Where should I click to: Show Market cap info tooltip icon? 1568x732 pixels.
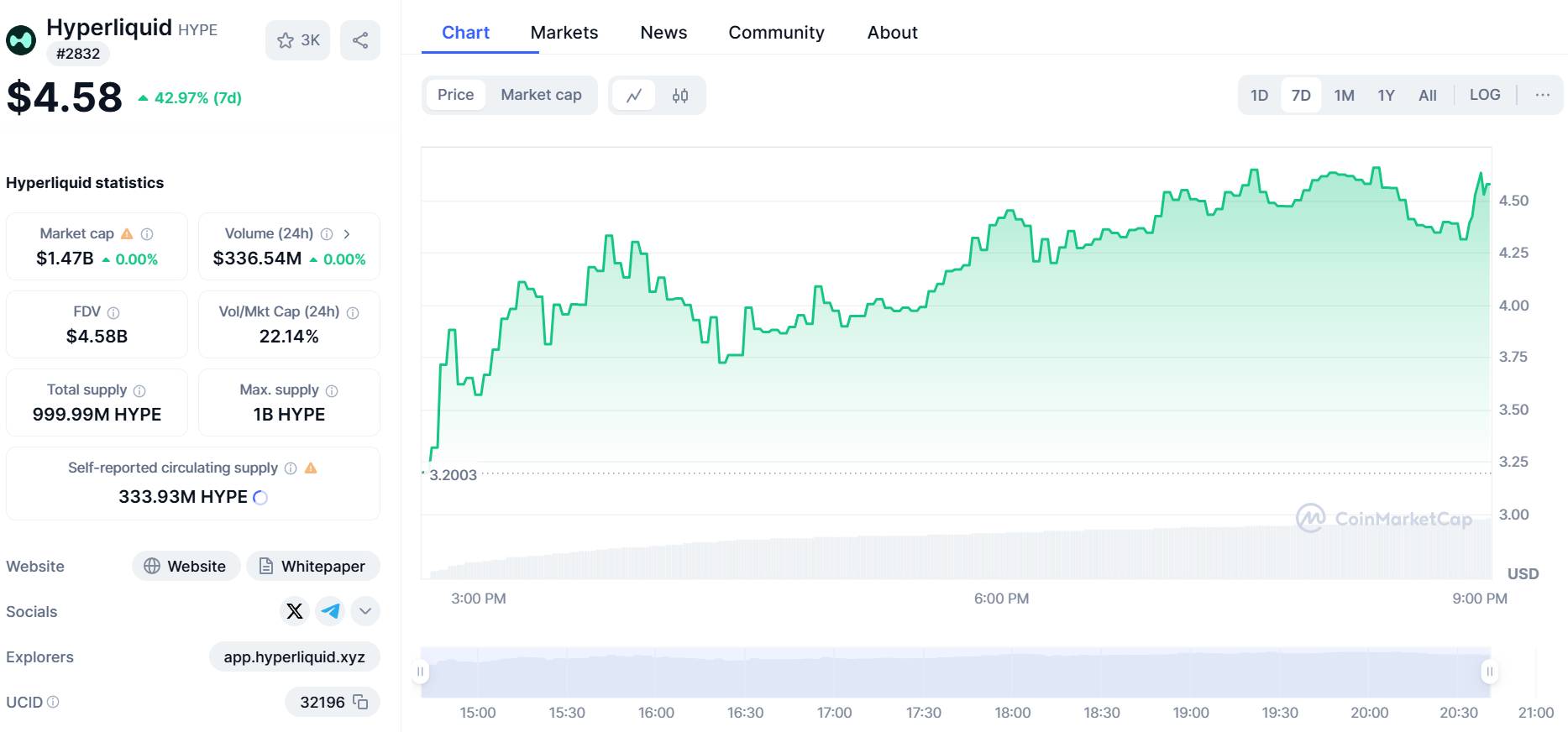(147, 234)
